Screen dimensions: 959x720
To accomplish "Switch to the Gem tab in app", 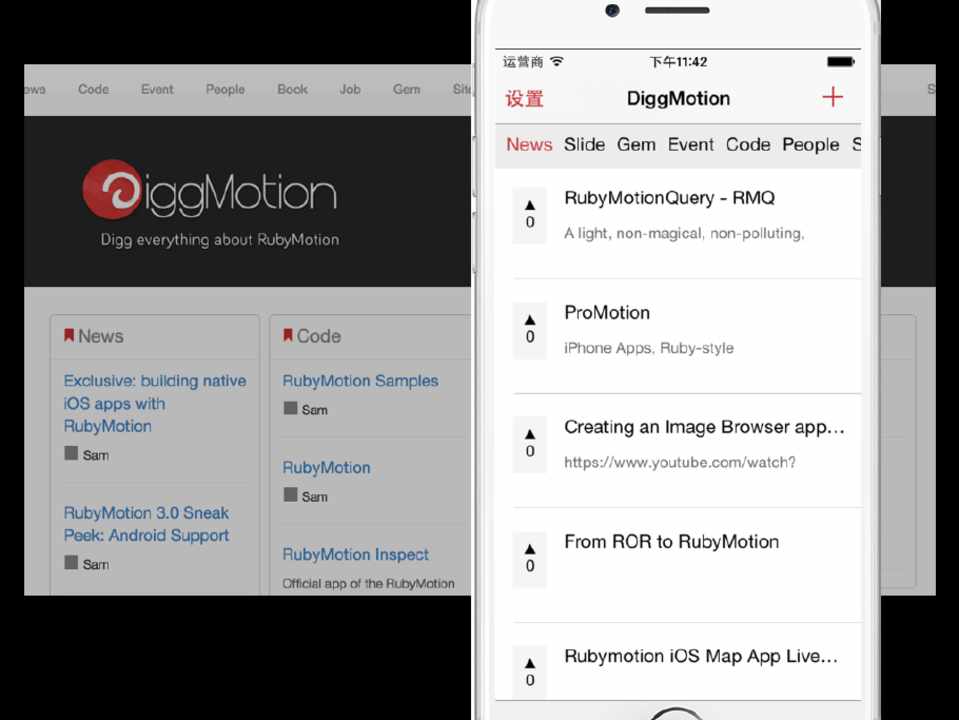I will click(636, 145).
